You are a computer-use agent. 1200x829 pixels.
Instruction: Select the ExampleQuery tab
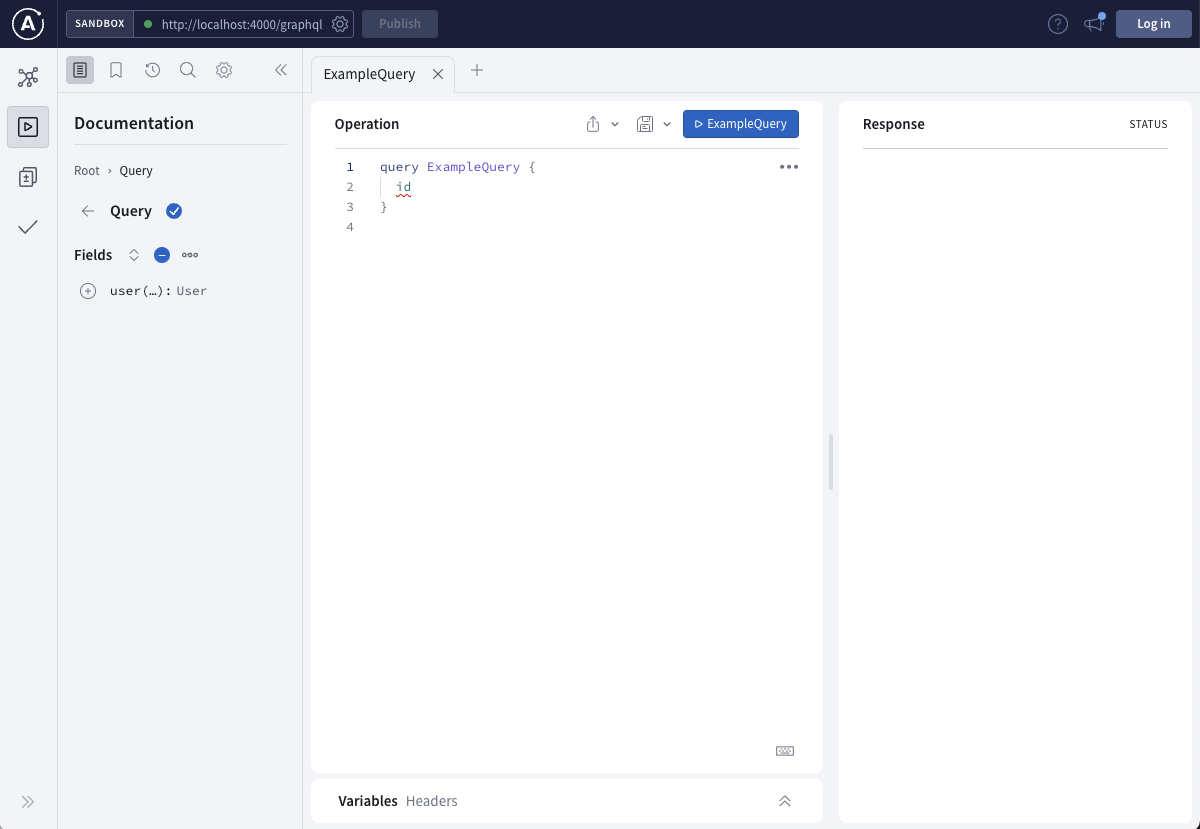click(369, 74)
